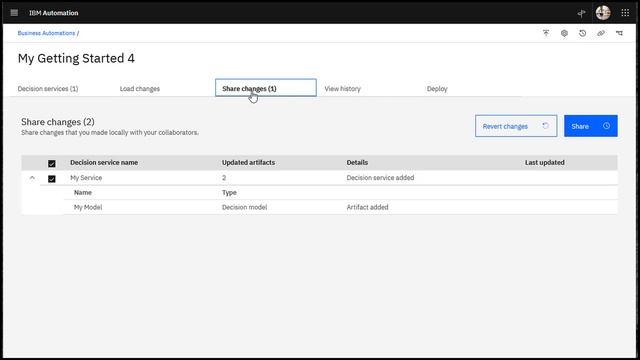
Task: Open the Load changes tab
Action: [x=140, y=89]
